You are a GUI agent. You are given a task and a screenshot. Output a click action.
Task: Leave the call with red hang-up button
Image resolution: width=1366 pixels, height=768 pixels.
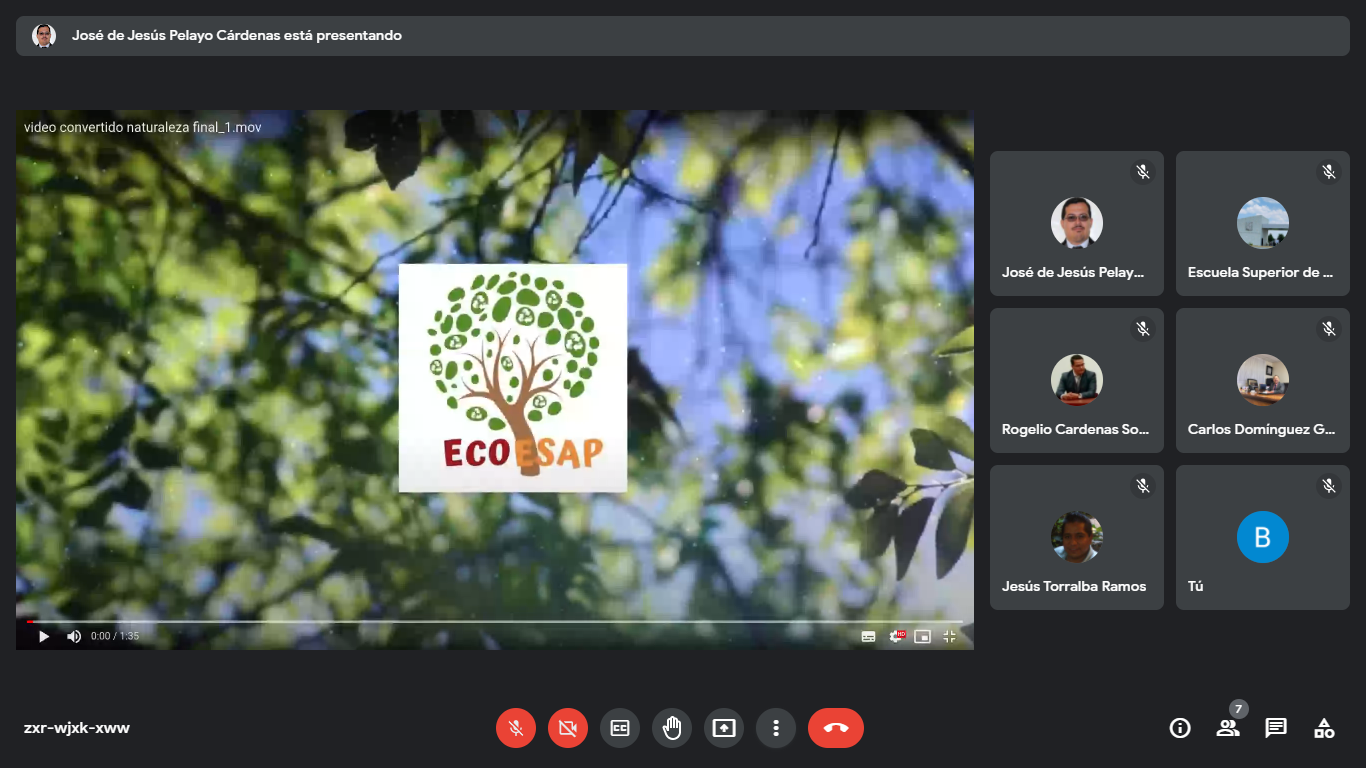[x=836, y=728]
